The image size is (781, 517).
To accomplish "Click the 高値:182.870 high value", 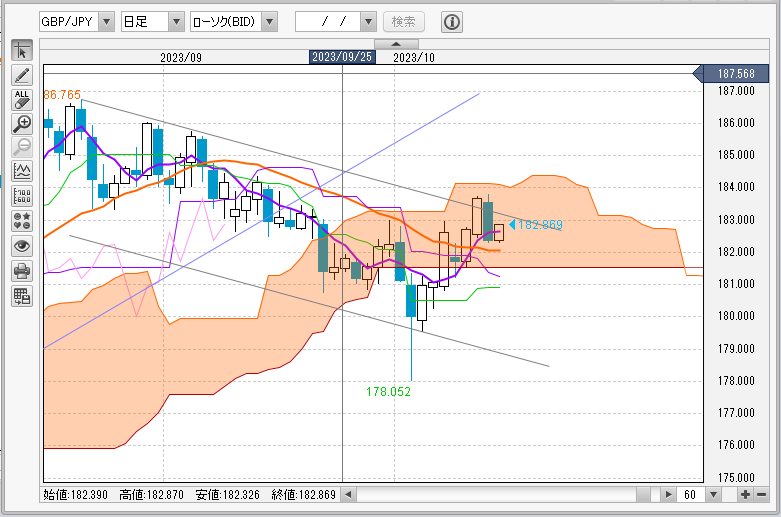I will (151, 495).
